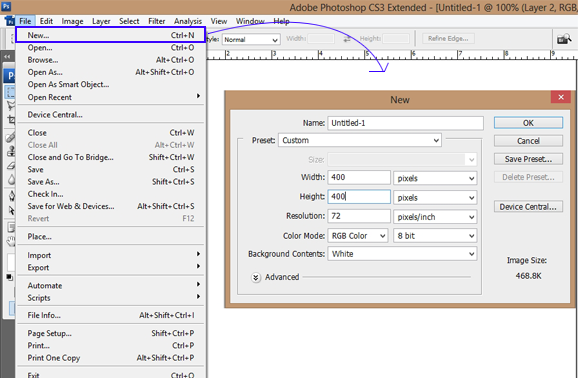Choose Page Setup... from the File menu
Image resolution: width=578 pixels, height=378 pixels.
pos(111,333)
